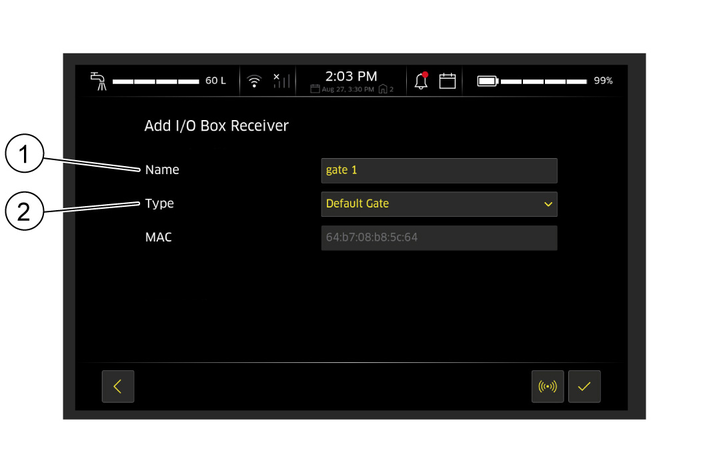
Task: Open the calendar icon in status bar
Action: coord(447,81)
